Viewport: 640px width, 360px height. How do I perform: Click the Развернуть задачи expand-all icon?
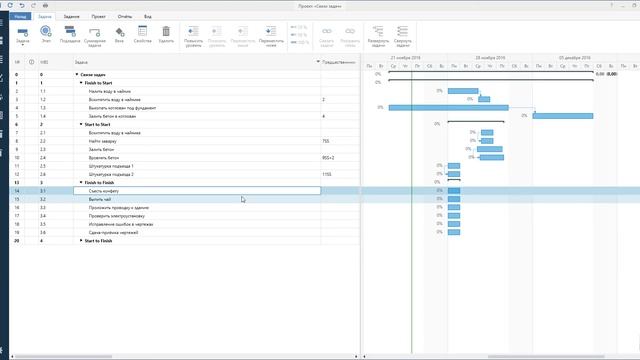point(378,31)
